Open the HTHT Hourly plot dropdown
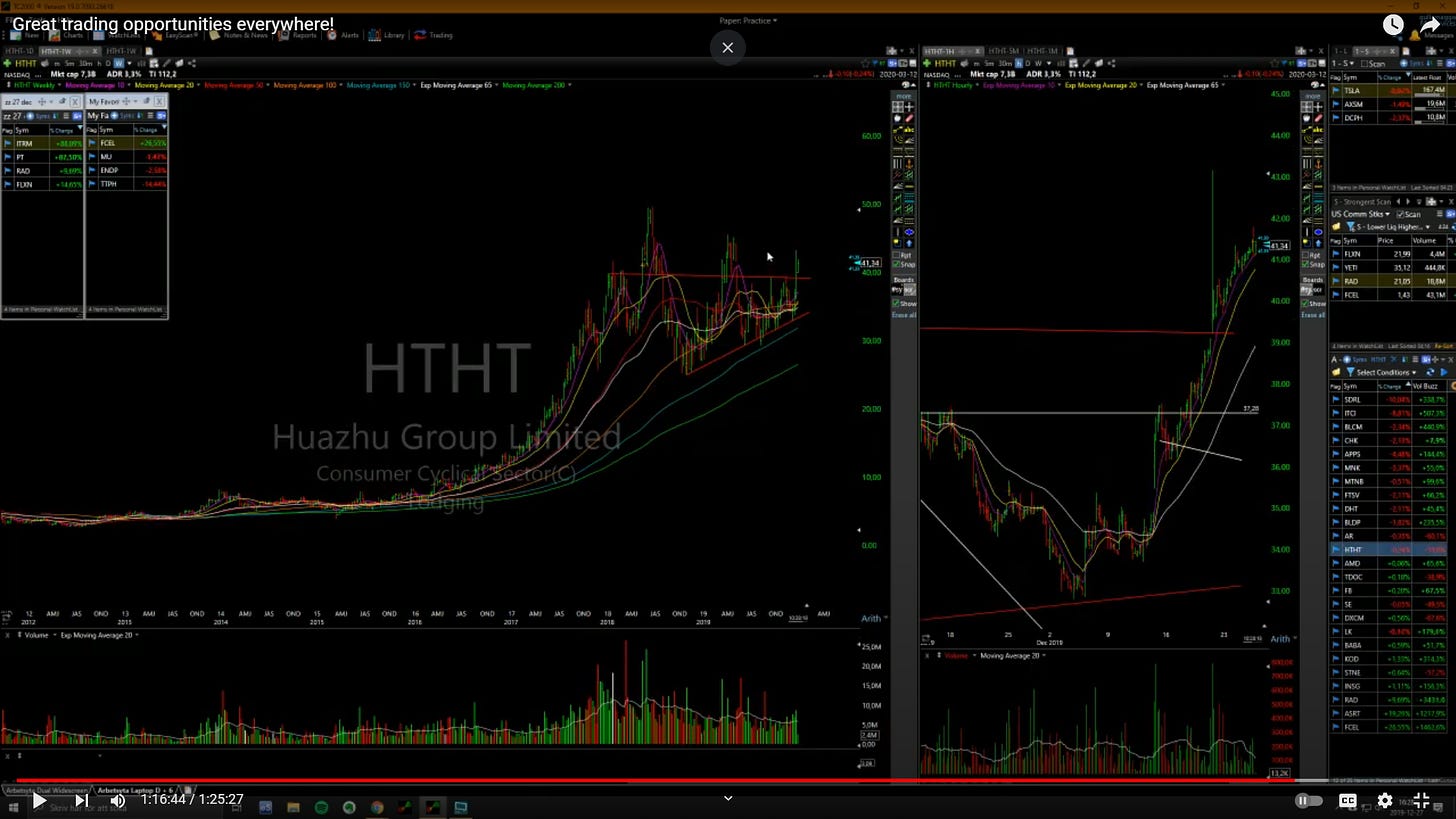1456x819 pixels. [956, 85]
